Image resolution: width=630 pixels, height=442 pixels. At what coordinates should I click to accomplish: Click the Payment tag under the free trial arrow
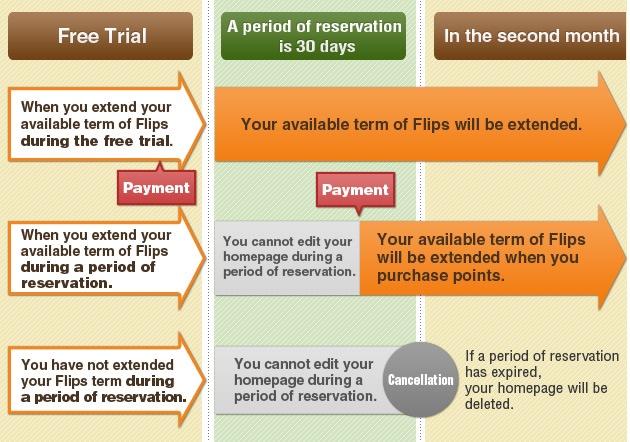coord(157,187)
